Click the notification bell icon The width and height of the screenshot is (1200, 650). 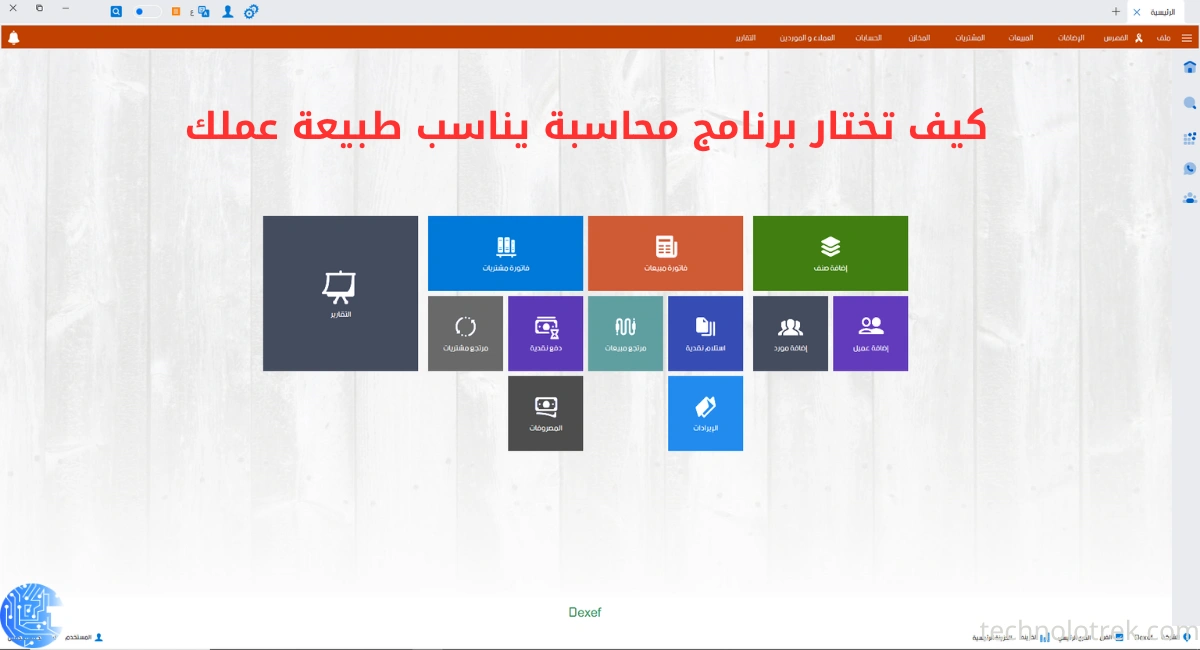point(14,38)
